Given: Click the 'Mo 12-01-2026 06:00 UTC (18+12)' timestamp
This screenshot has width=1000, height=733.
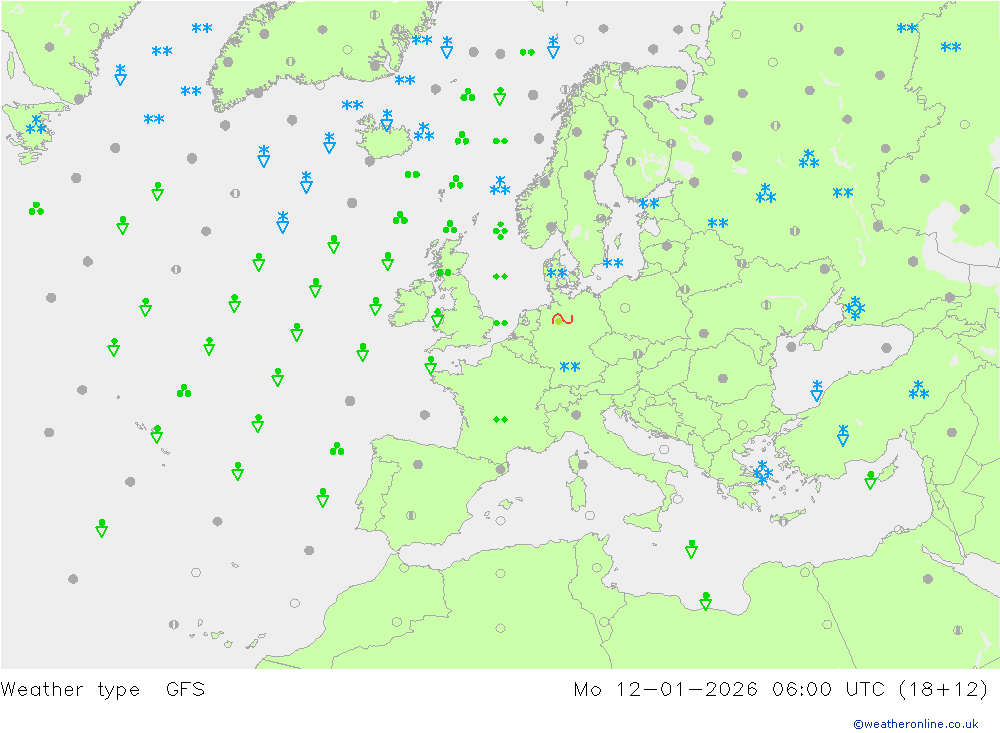Looking at the screenshot, I should 781,690.
